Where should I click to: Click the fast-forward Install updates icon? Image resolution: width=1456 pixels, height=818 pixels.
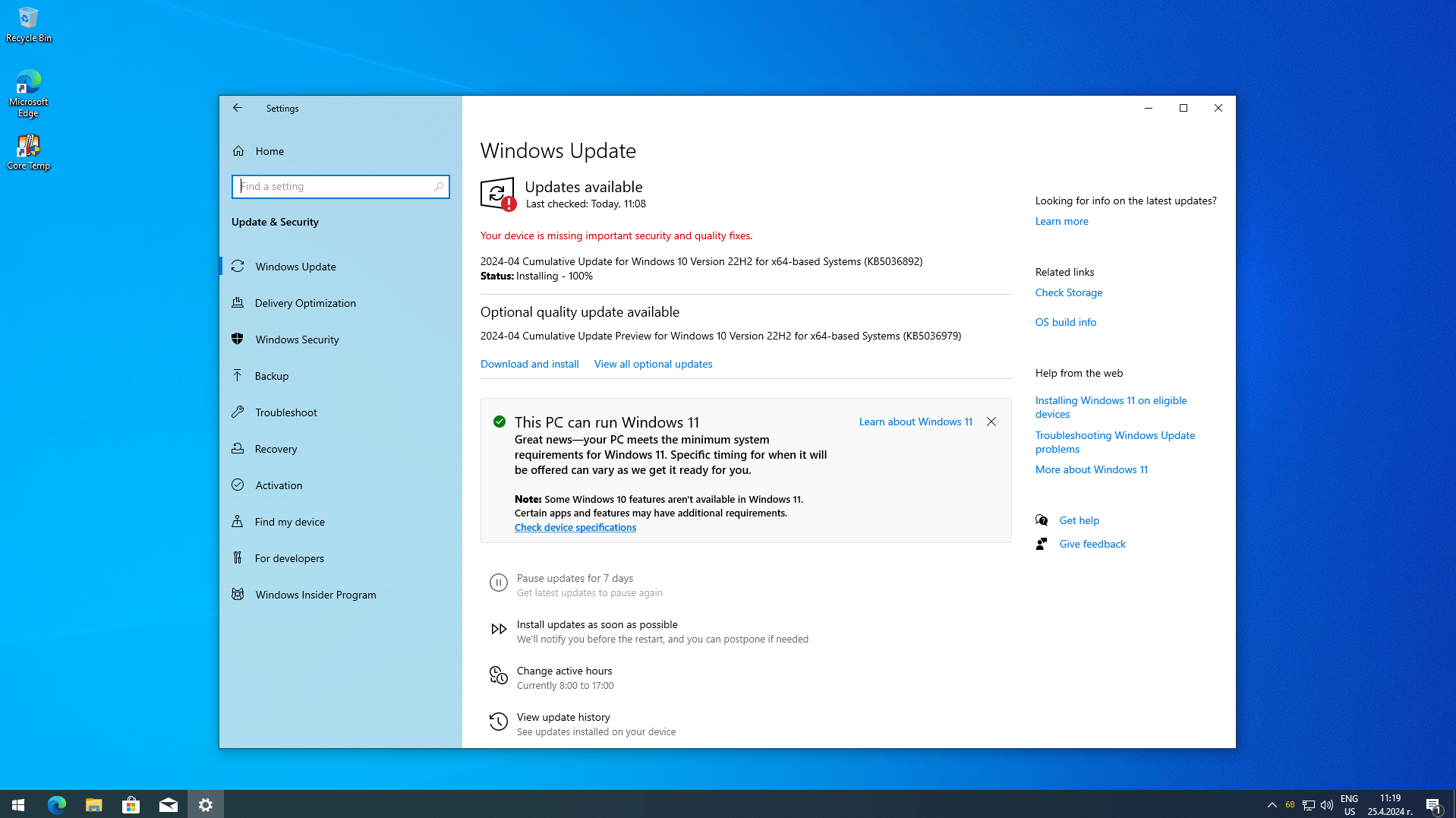[x=499, y=630]
